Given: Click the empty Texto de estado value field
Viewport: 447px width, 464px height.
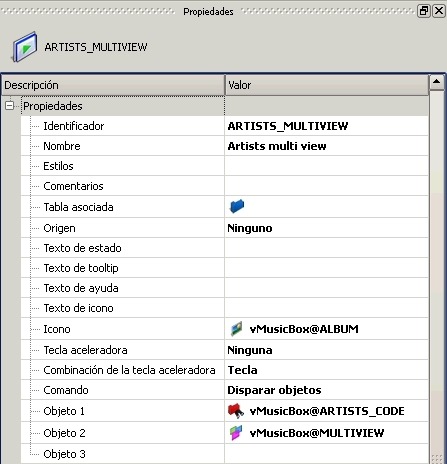Looking at the screenshot, I should tap(327, 248).
